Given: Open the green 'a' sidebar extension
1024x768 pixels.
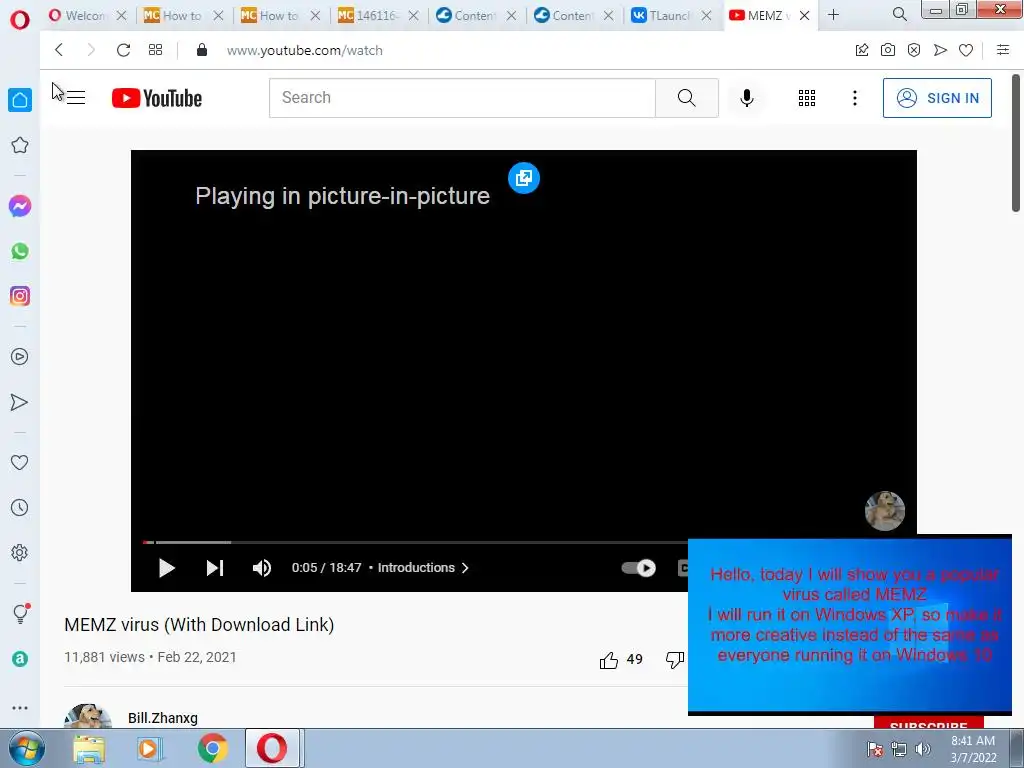Looking at the screenshot, I should [20, 659].
